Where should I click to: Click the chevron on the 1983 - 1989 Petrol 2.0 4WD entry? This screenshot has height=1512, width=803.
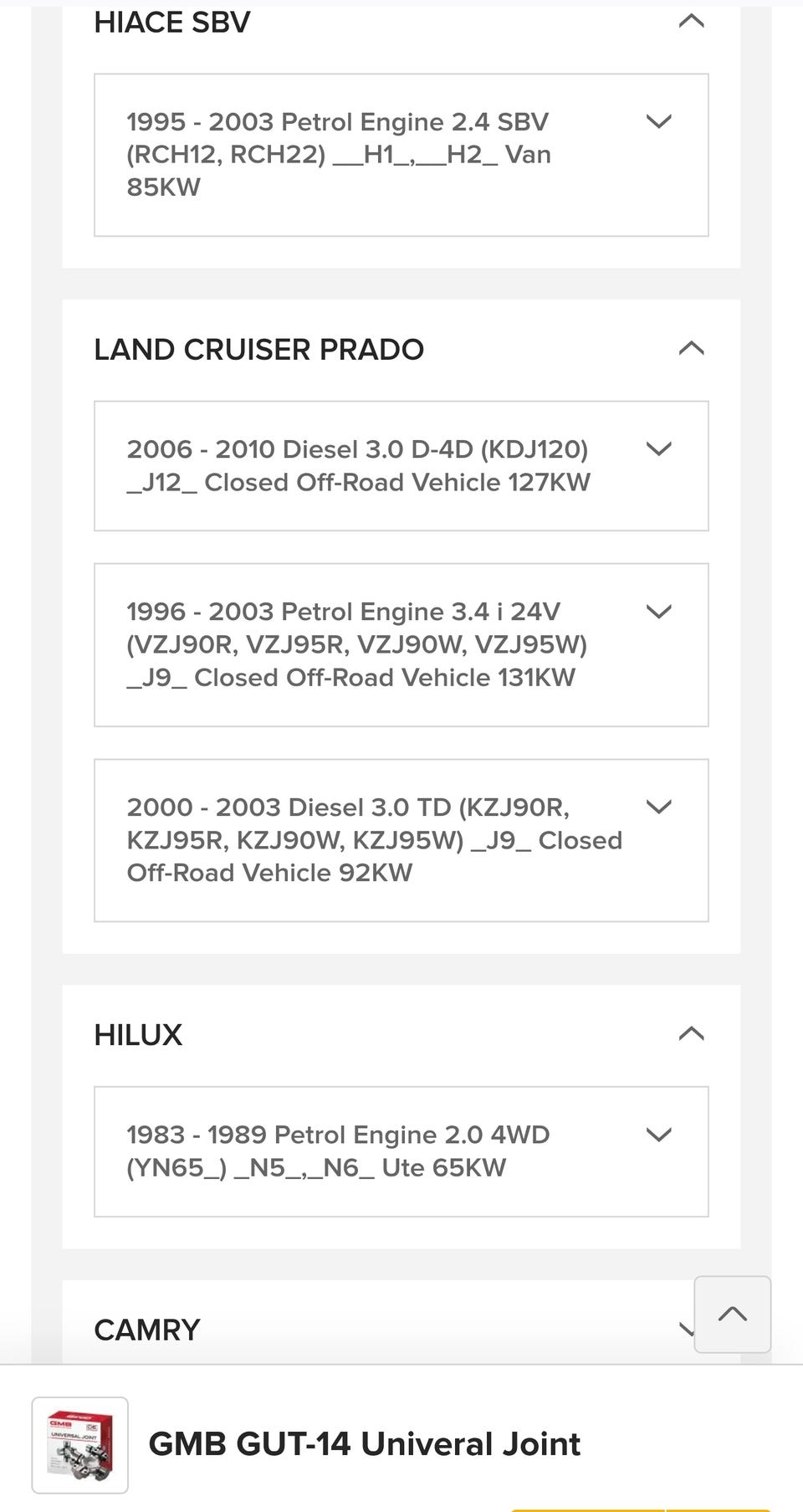pos(659,1135)
